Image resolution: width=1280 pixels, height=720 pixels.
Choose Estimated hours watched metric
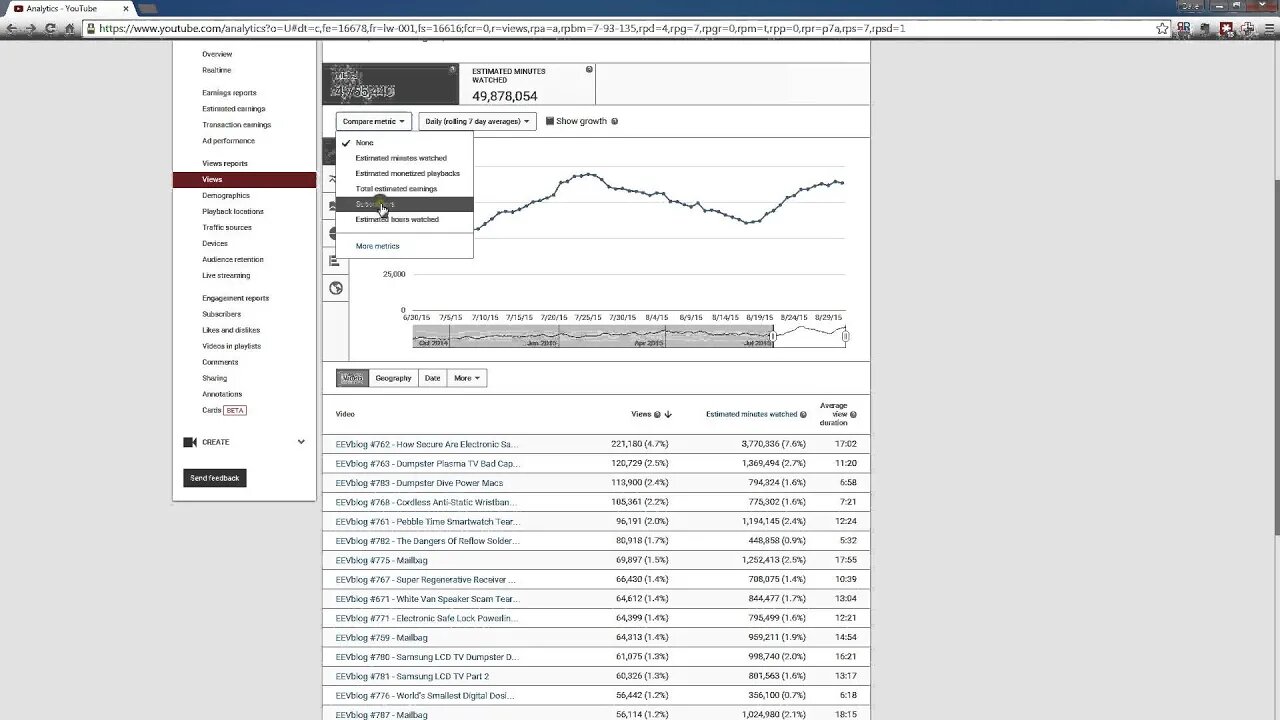[404, 219]
